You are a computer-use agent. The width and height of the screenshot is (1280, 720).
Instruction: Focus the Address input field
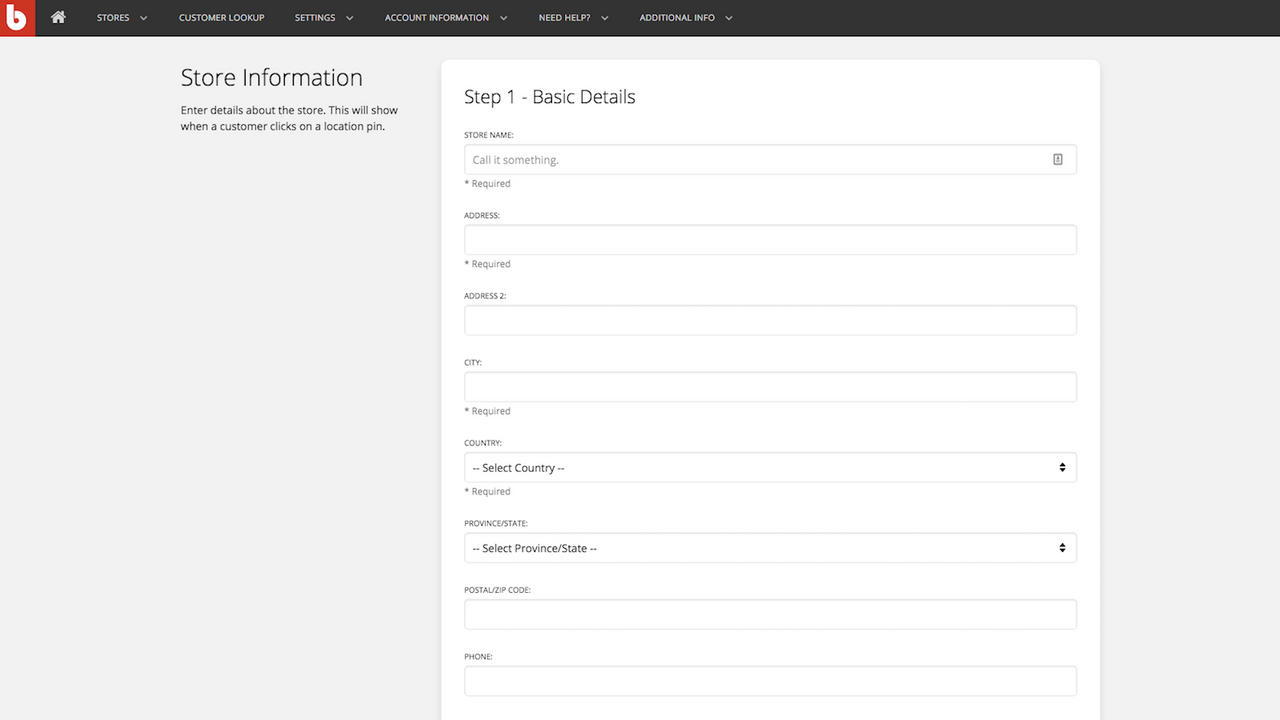coord(770,240)
